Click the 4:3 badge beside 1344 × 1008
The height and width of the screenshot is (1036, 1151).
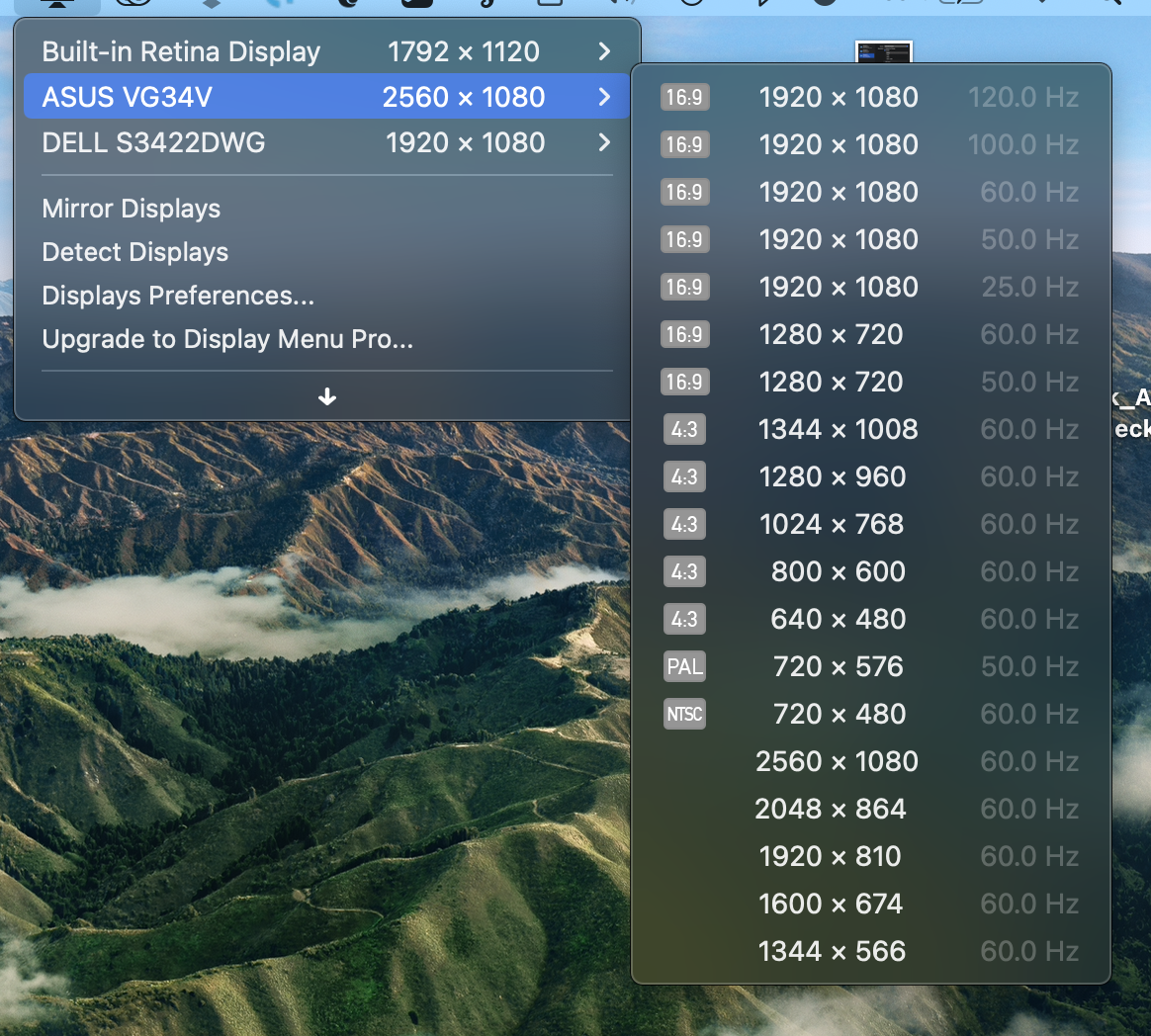pos(685,429)
